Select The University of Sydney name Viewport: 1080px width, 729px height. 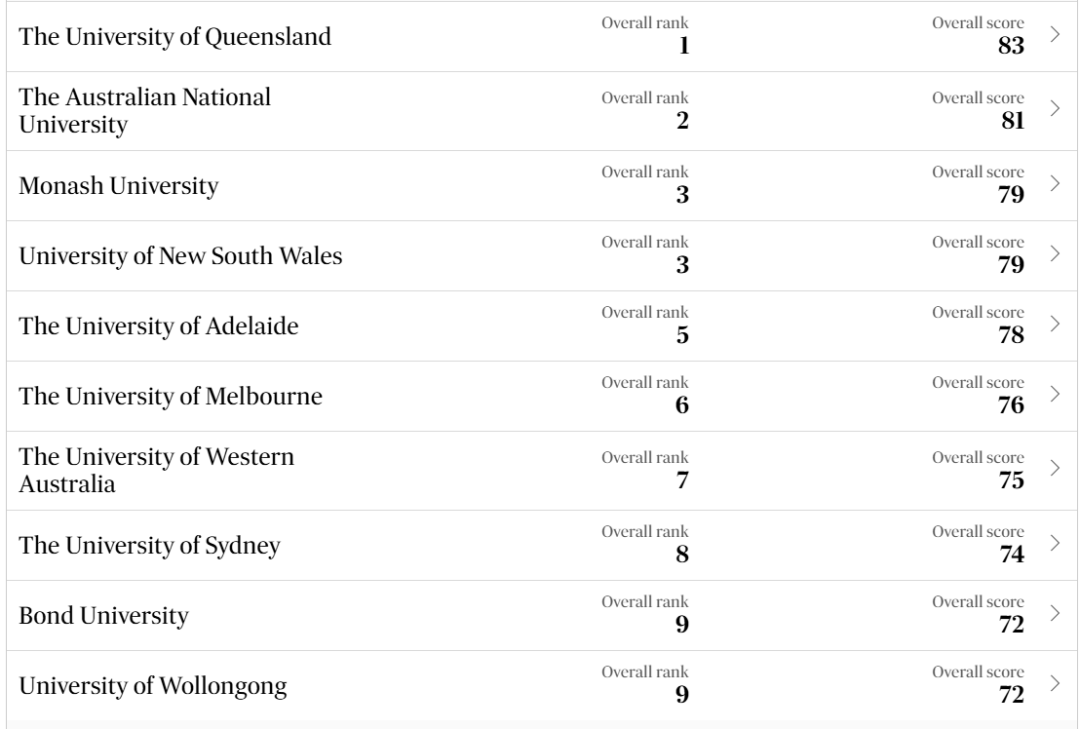click(x=150, y=546)
